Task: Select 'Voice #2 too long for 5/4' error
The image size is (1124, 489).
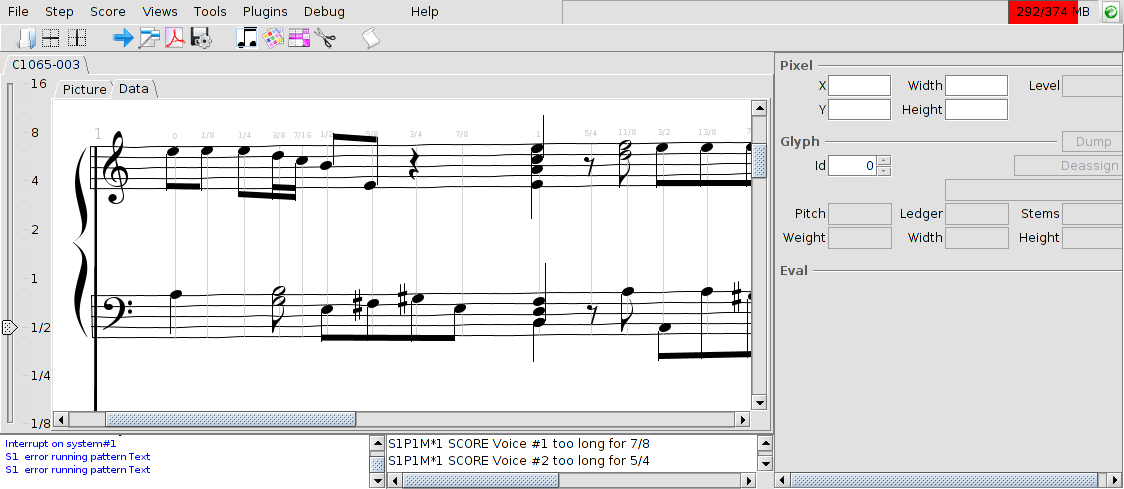Action: [x=519, y=461]
